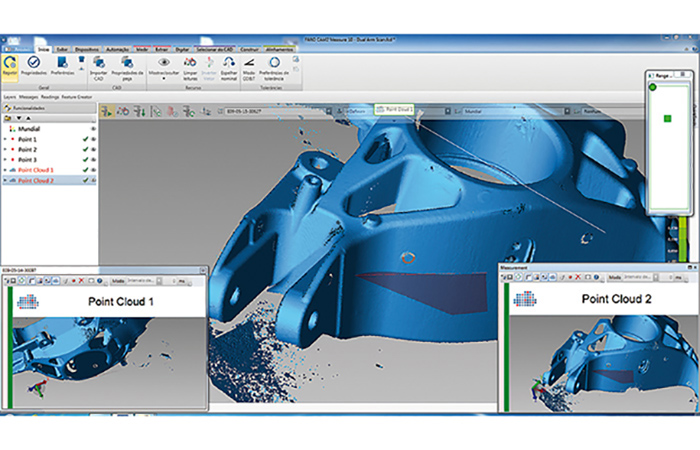Select Point 3 in the feature tree
The image size is (700, 450).
point(27,160)
